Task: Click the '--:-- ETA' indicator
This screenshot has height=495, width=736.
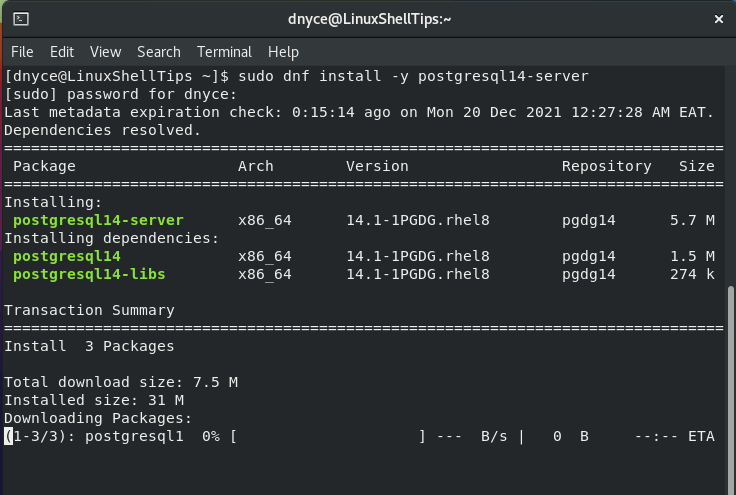Action: click(x=675, y=436)
